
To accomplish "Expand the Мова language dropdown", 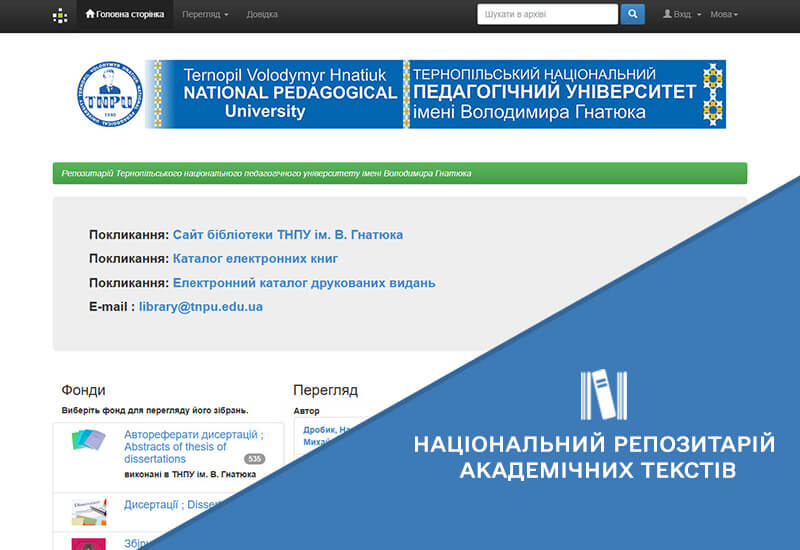I will pyautogui.click(x=724, y=14).
